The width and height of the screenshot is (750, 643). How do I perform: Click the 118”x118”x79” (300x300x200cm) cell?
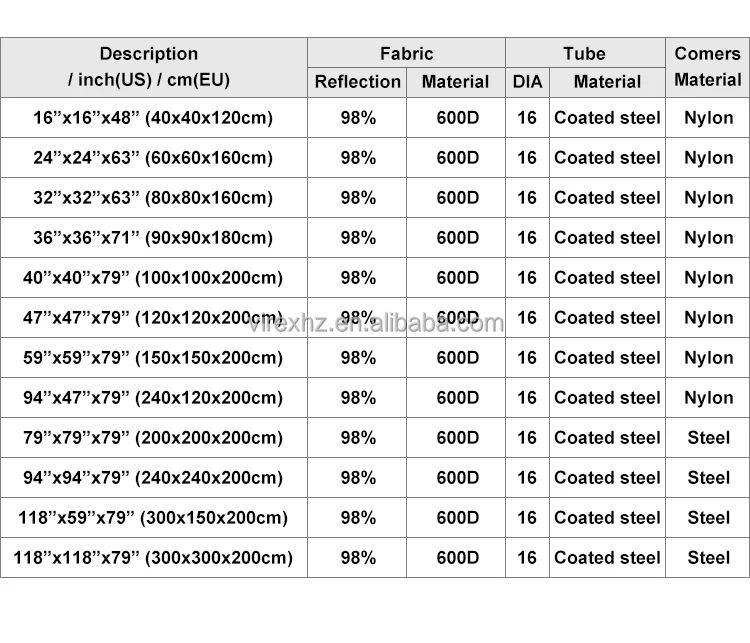click(153, 558)
